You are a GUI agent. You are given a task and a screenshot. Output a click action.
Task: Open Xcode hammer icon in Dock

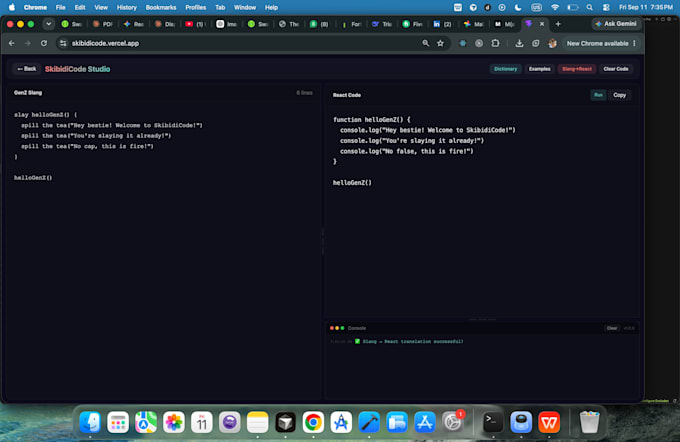point(369,422)
